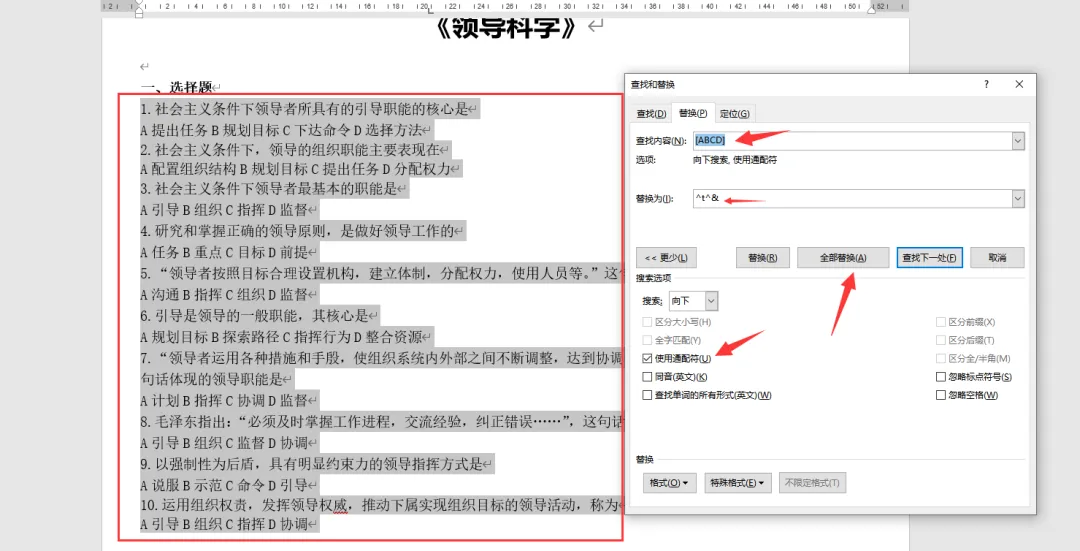Click line 6. 引导是领导的一般职能，其核心是
Image resolution: width=1080 pixels, height=551 pixels.
point(255,316)
